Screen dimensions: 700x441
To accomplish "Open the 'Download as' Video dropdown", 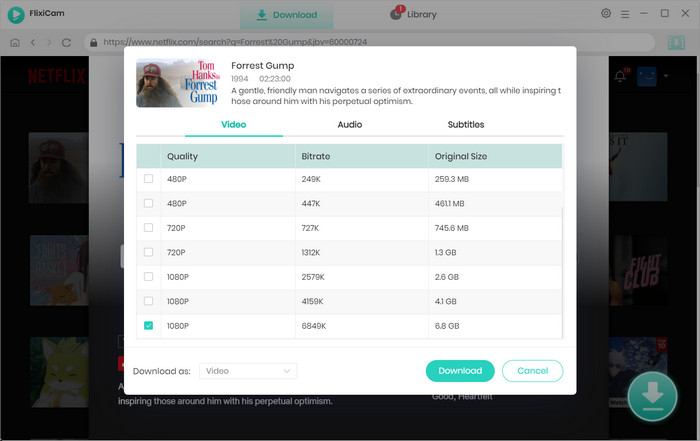I will click(x=248, y=371).
